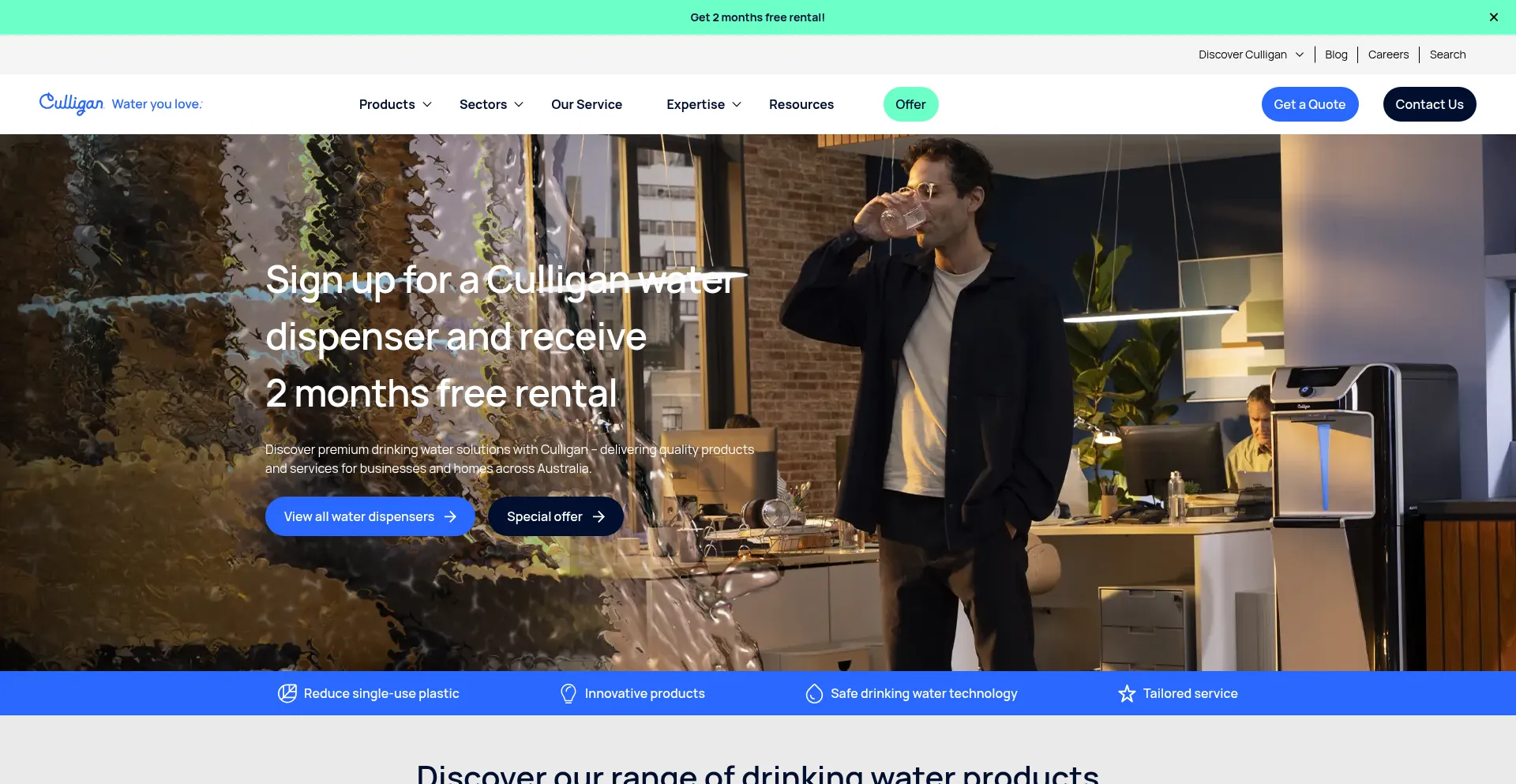
Task: Click the lightbulb Innovative products icon
Action: [568, 693]
